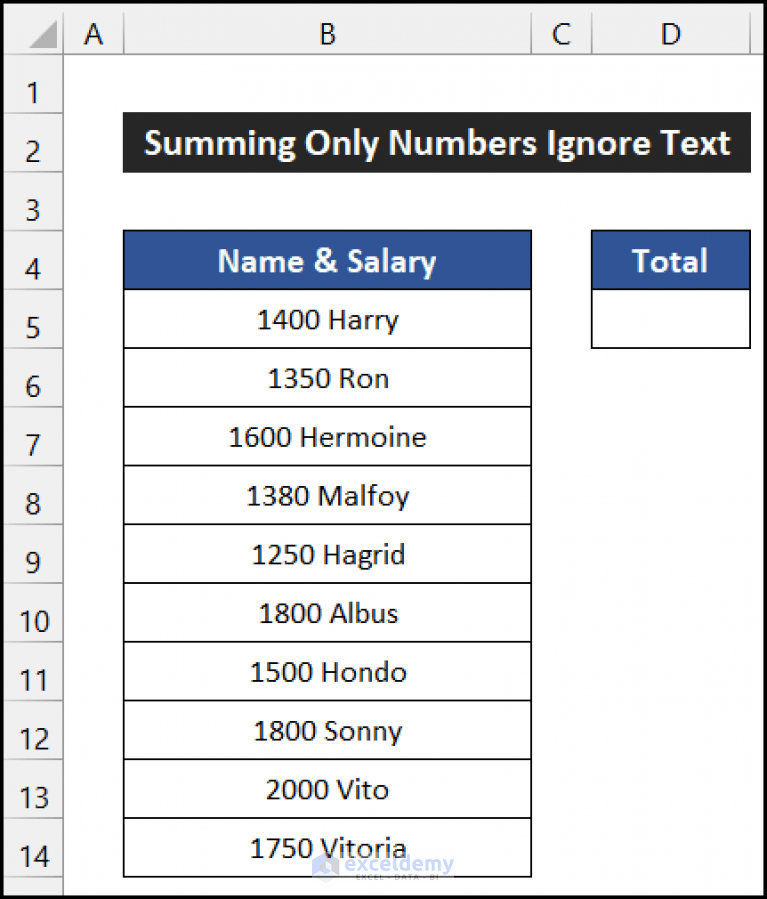This screenshot has width=767, height=899.
Task: Select the cell containing 2000 Vito
Action: (327, 789)
